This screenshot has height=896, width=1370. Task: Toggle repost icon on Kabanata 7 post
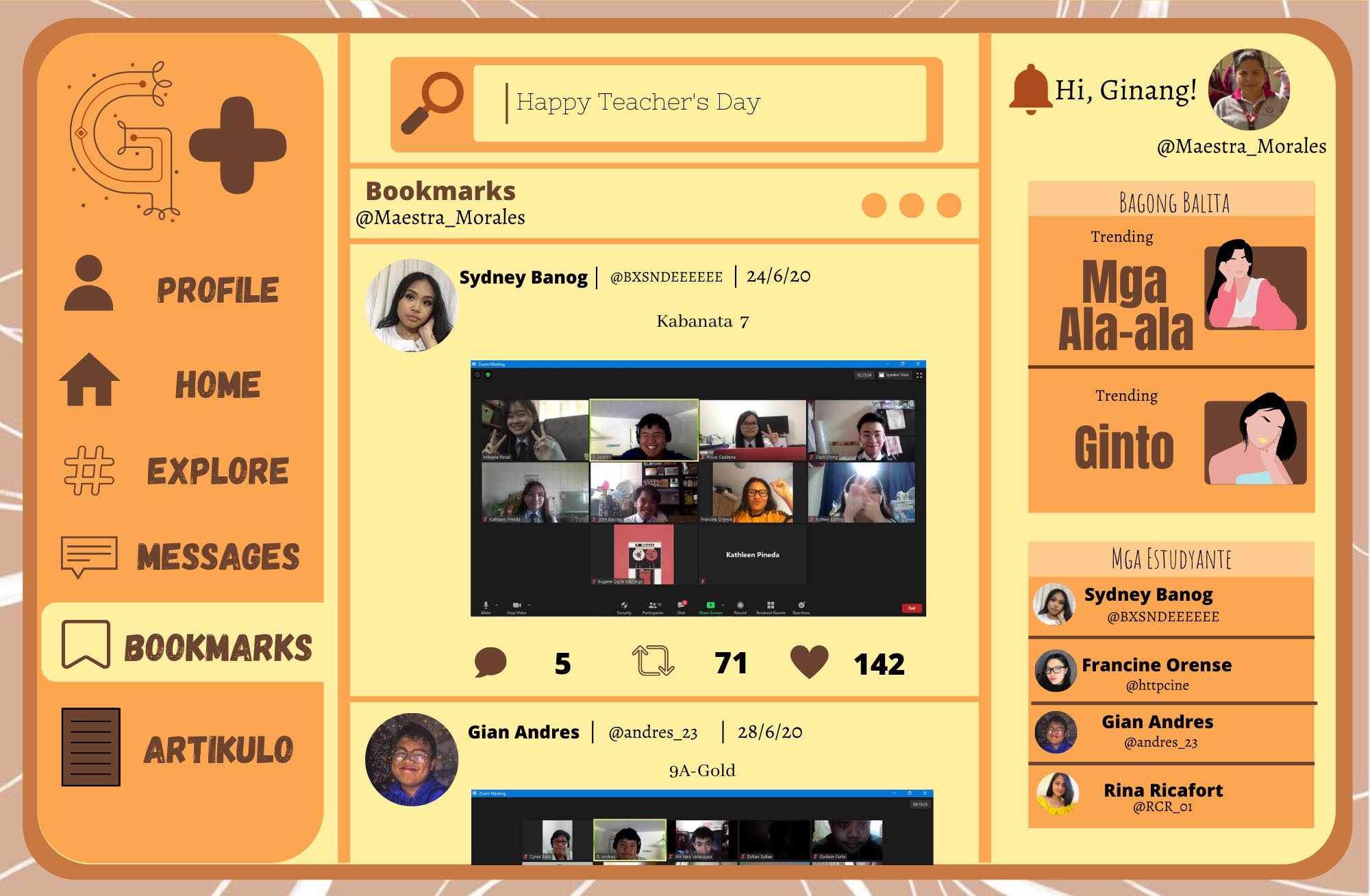pyautogui.click(x=653, y=661)
